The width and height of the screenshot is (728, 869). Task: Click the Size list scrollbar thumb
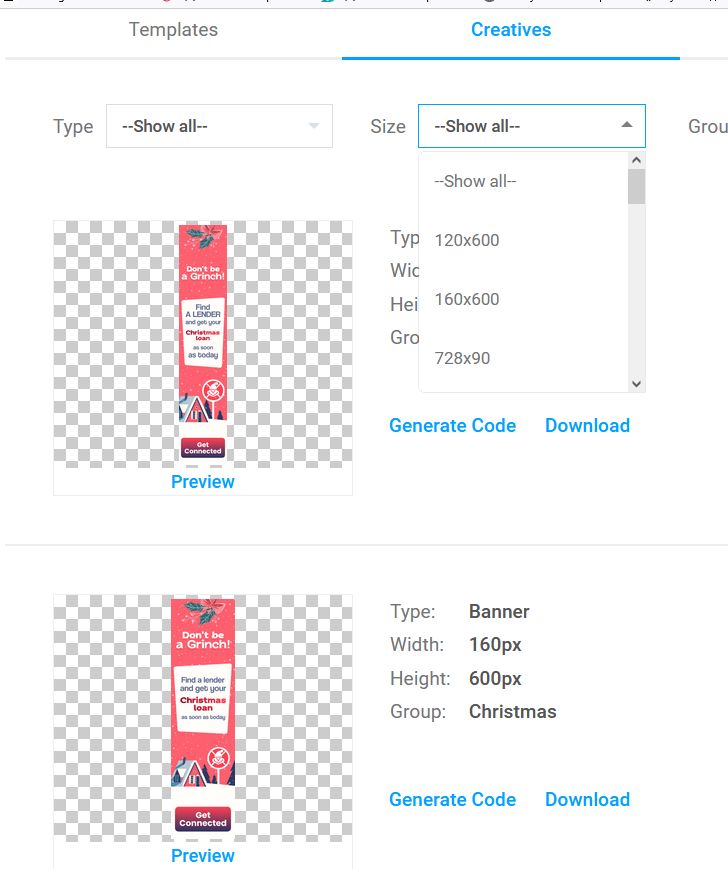(637, 187)
